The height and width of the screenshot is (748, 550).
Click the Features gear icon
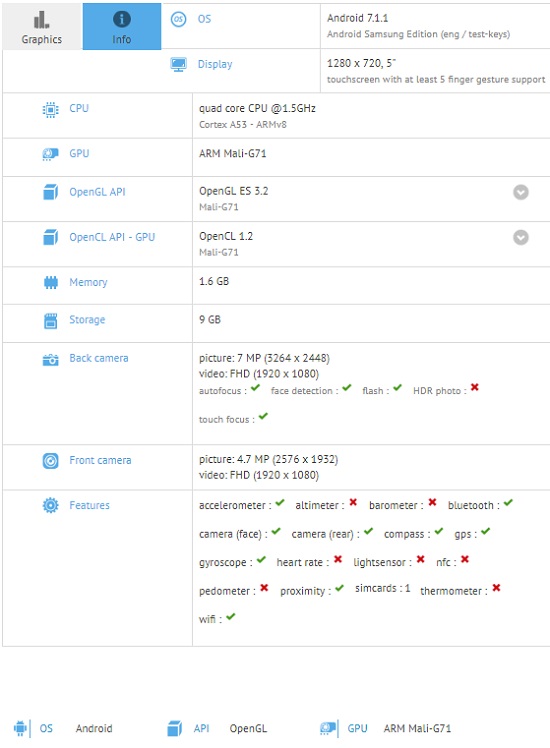click(x=50, y=505)
